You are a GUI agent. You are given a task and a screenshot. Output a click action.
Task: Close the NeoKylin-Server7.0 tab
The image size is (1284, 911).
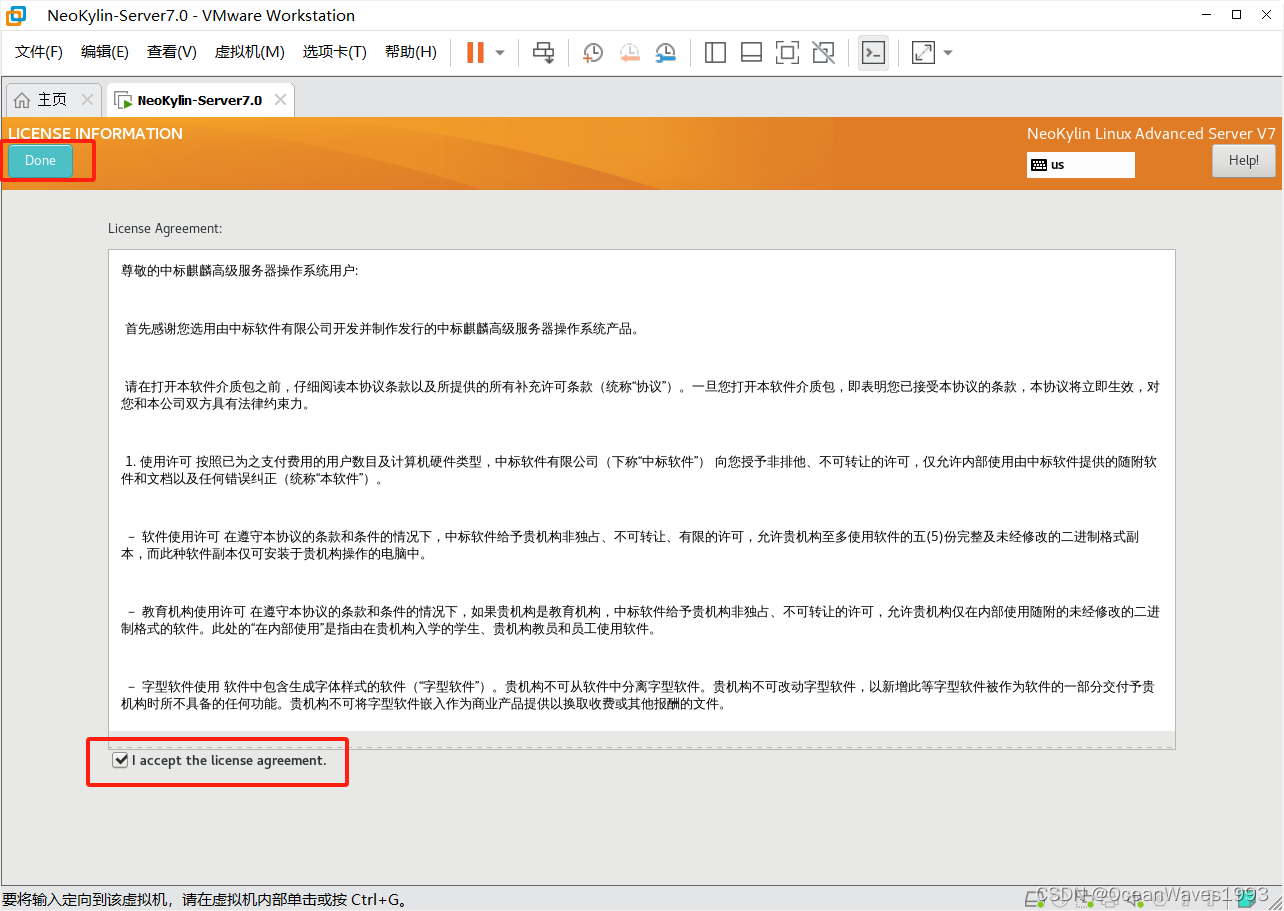click(x=280, y=100)
